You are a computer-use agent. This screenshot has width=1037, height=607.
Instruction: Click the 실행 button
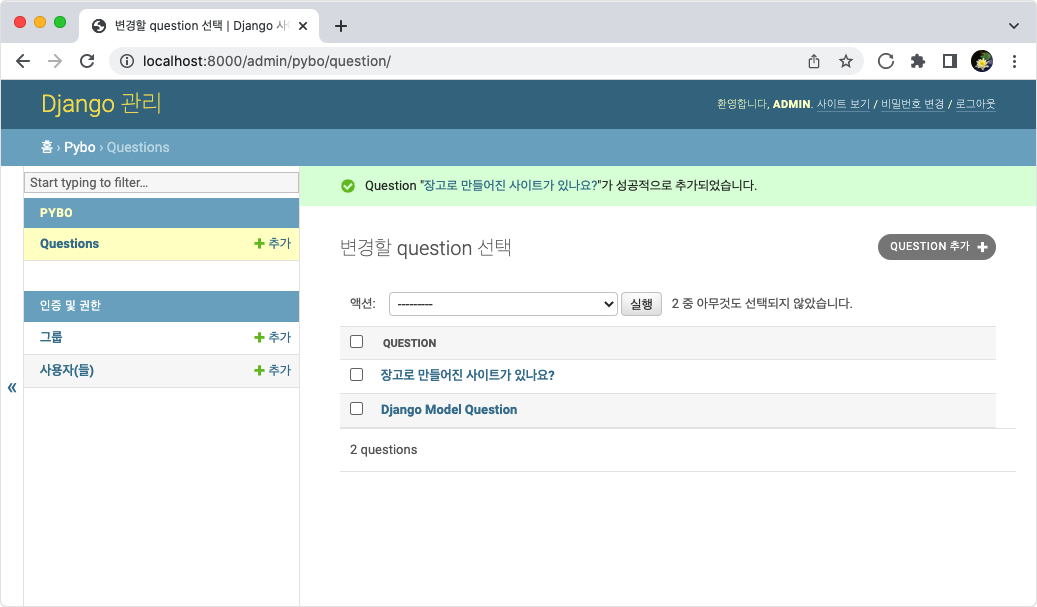click(641, 304)
